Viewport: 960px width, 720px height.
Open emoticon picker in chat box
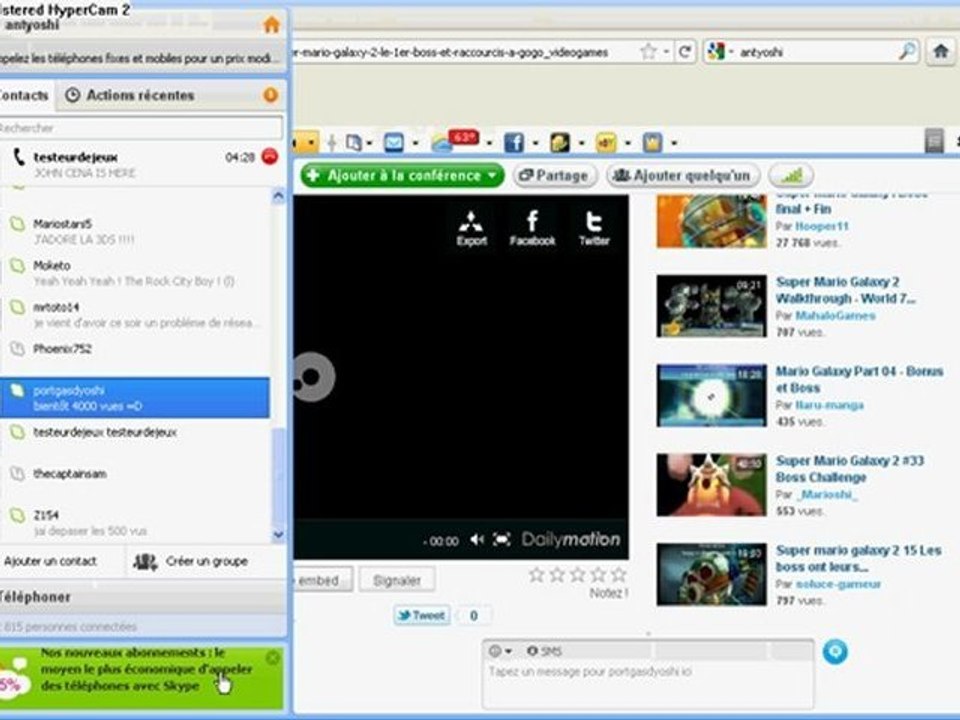[500, 651]
